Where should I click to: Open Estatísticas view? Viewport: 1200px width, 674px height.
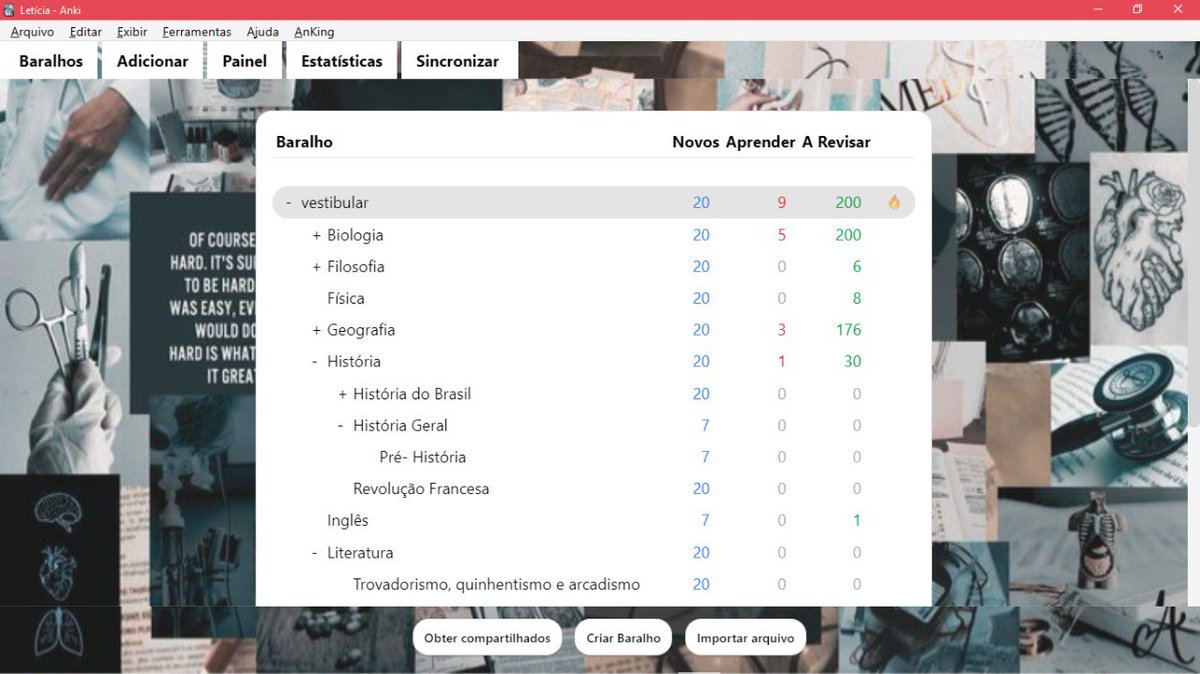pyautogui.click(x=342, y=61)
